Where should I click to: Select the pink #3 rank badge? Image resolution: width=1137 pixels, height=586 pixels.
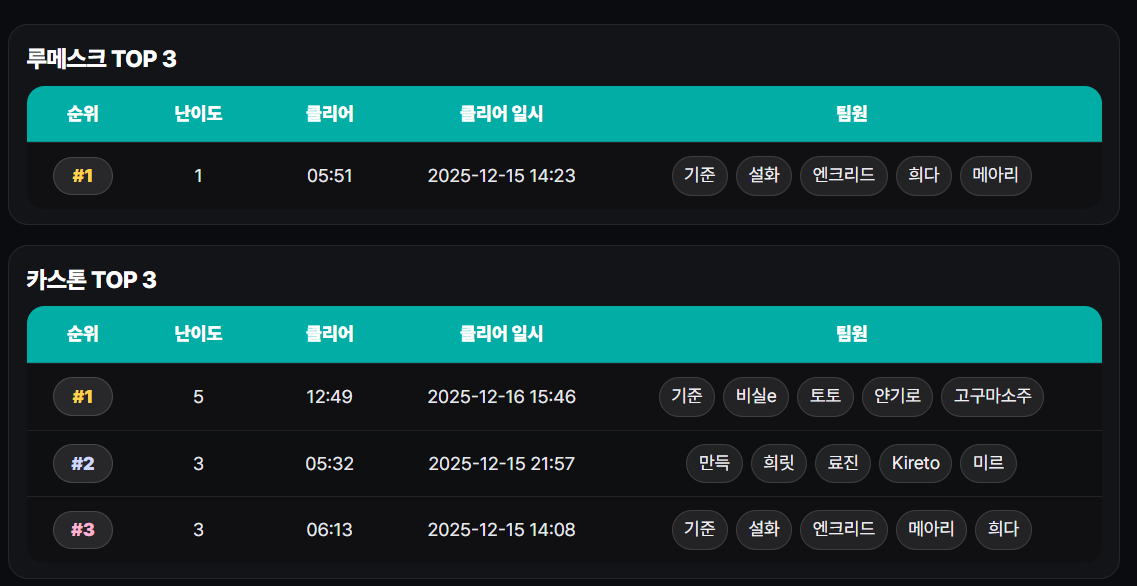tap(83, 530)
